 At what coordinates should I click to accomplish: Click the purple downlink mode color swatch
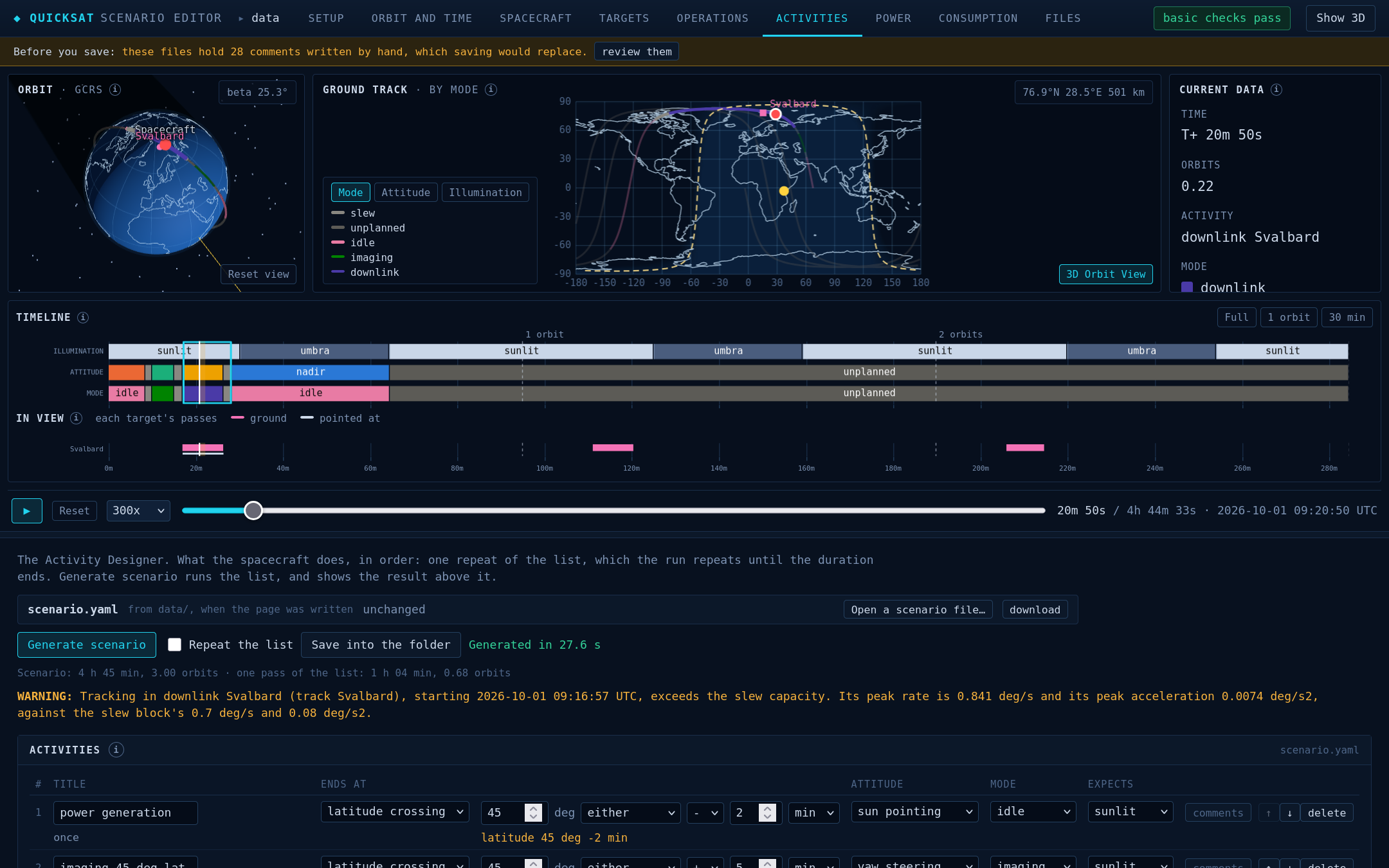[x=1187, y=287]
